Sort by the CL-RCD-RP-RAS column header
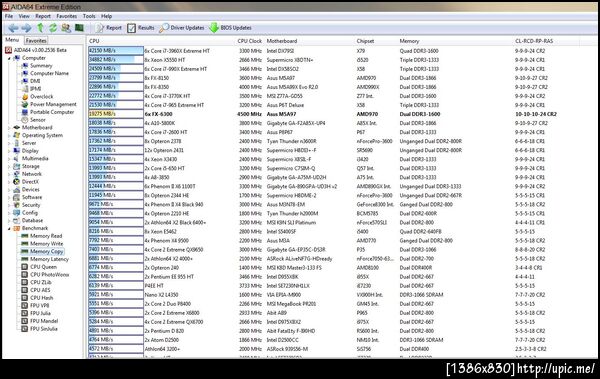600x379 pixels. coord(534,41)
